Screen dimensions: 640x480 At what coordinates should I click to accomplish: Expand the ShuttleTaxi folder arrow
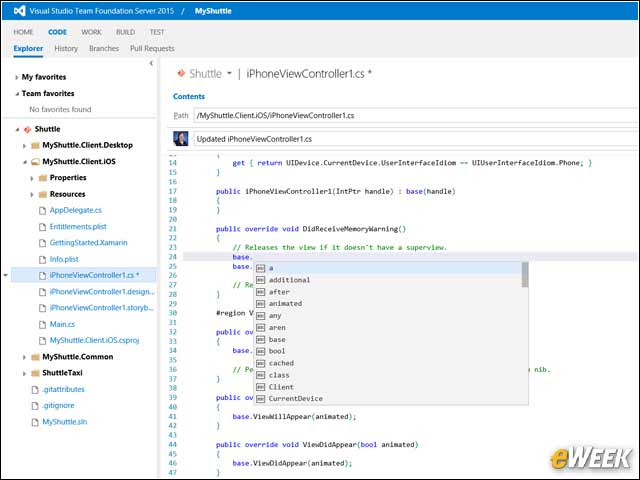24,373
